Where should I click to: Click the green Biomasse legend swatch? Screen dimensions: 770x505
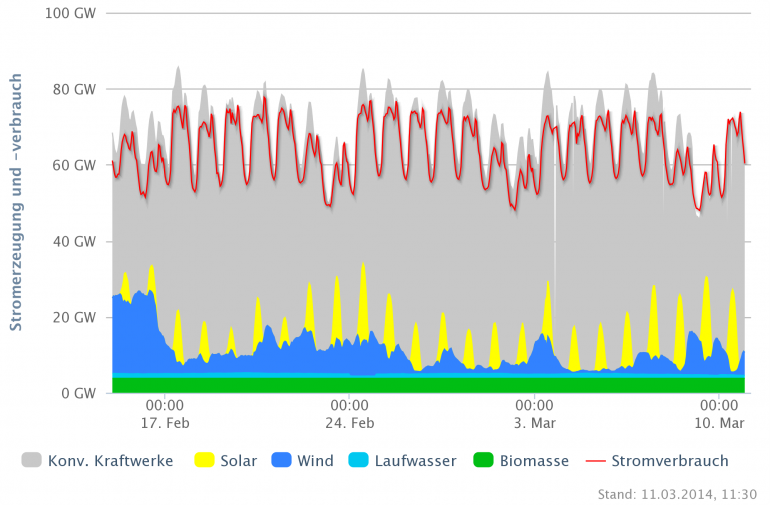483,460
